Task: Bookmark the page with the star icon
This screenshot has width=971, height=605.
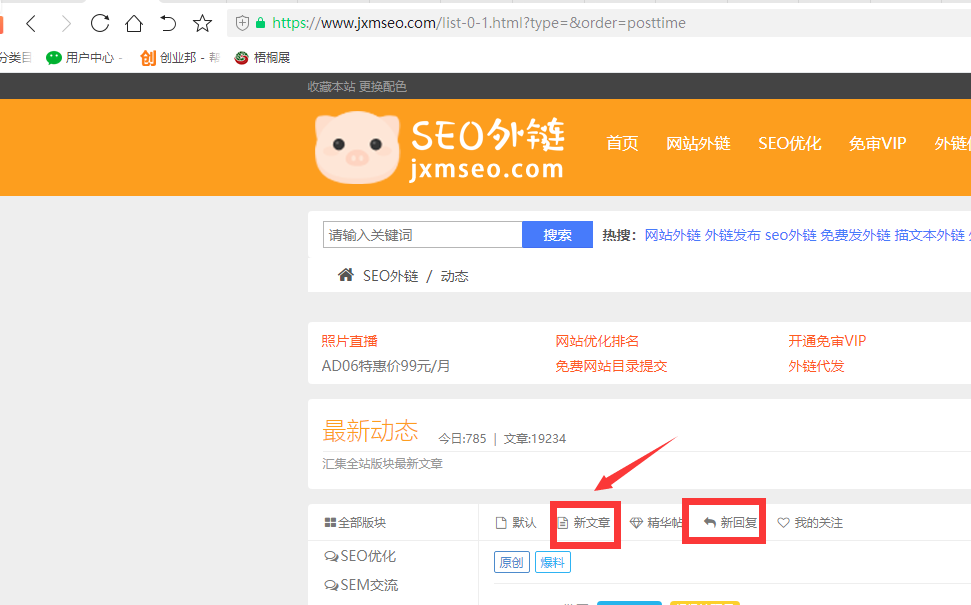Action: point(202,24)
